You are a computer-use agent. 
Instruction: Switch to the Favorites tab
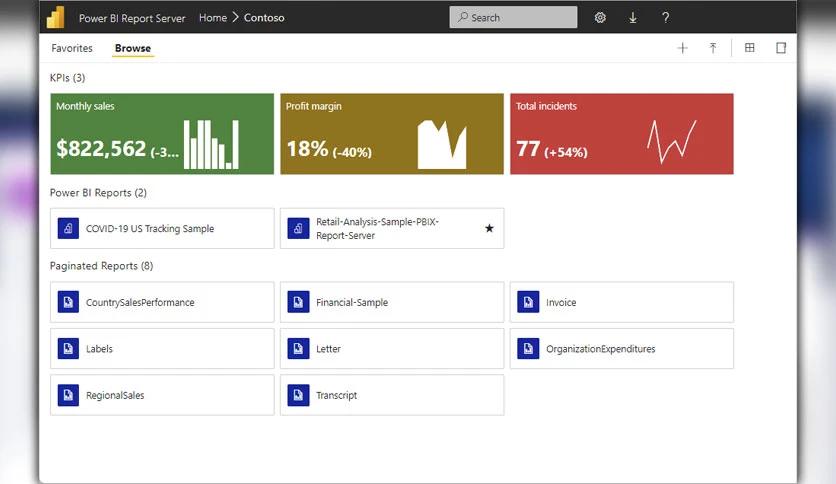point(72,48)
